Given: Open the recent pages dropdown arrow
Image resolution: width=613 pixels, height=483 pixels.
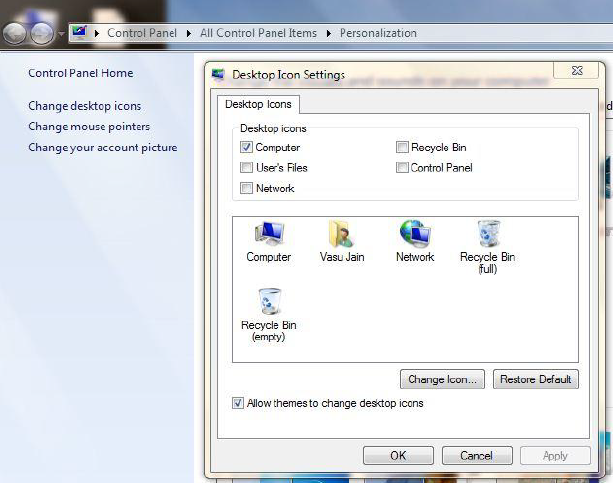Looking at the screenshot, I should coord(61,34).
